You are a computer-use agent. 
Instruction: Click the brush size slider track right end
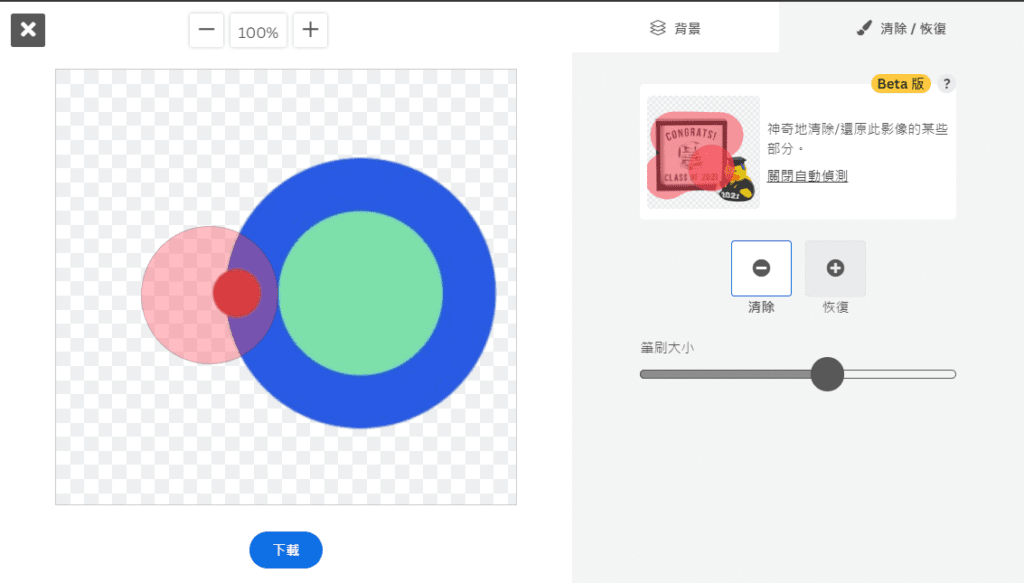click(950, 374)
